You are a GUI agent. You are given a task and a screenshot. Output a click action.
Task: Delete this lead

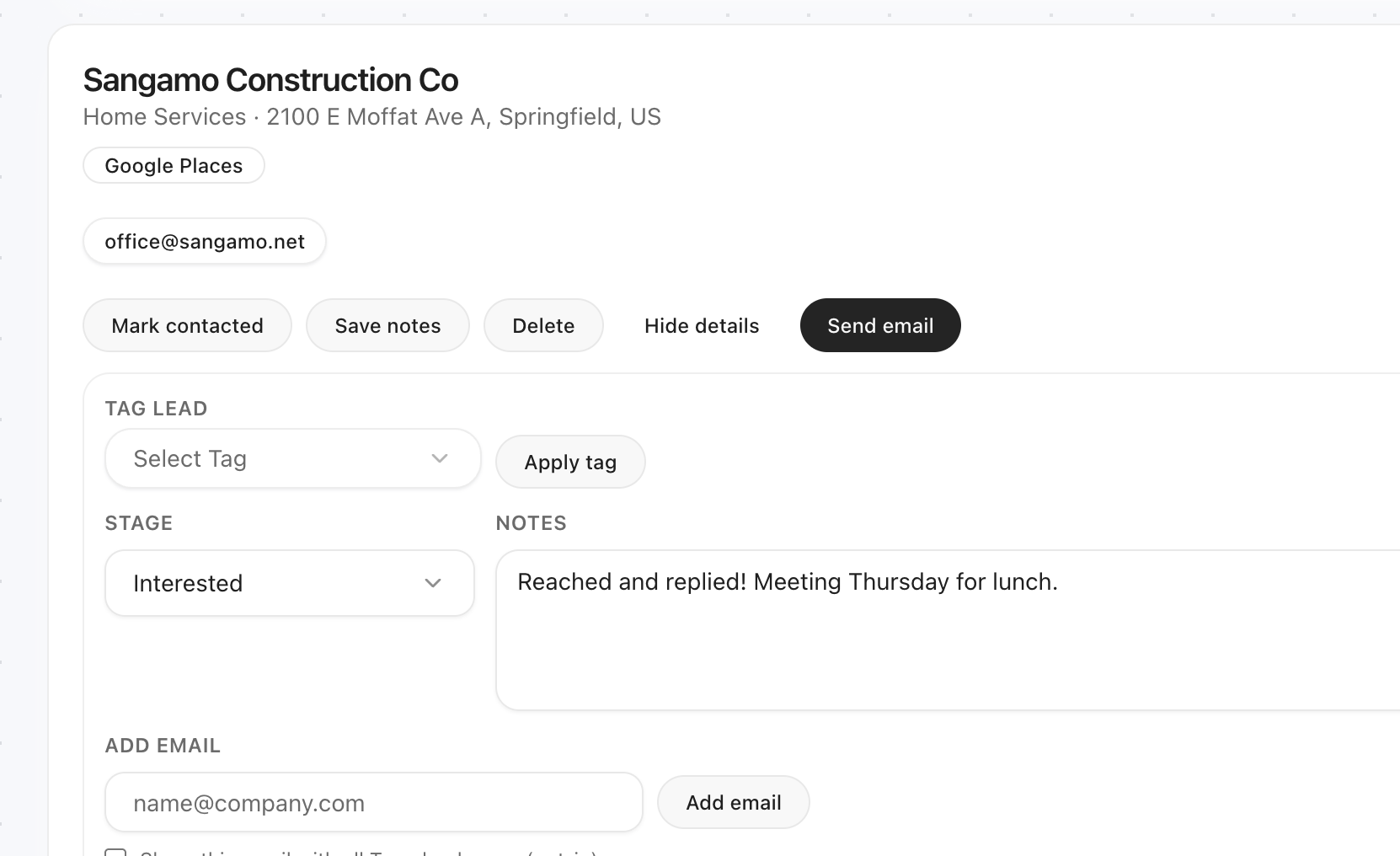click(x=543, y=326)
